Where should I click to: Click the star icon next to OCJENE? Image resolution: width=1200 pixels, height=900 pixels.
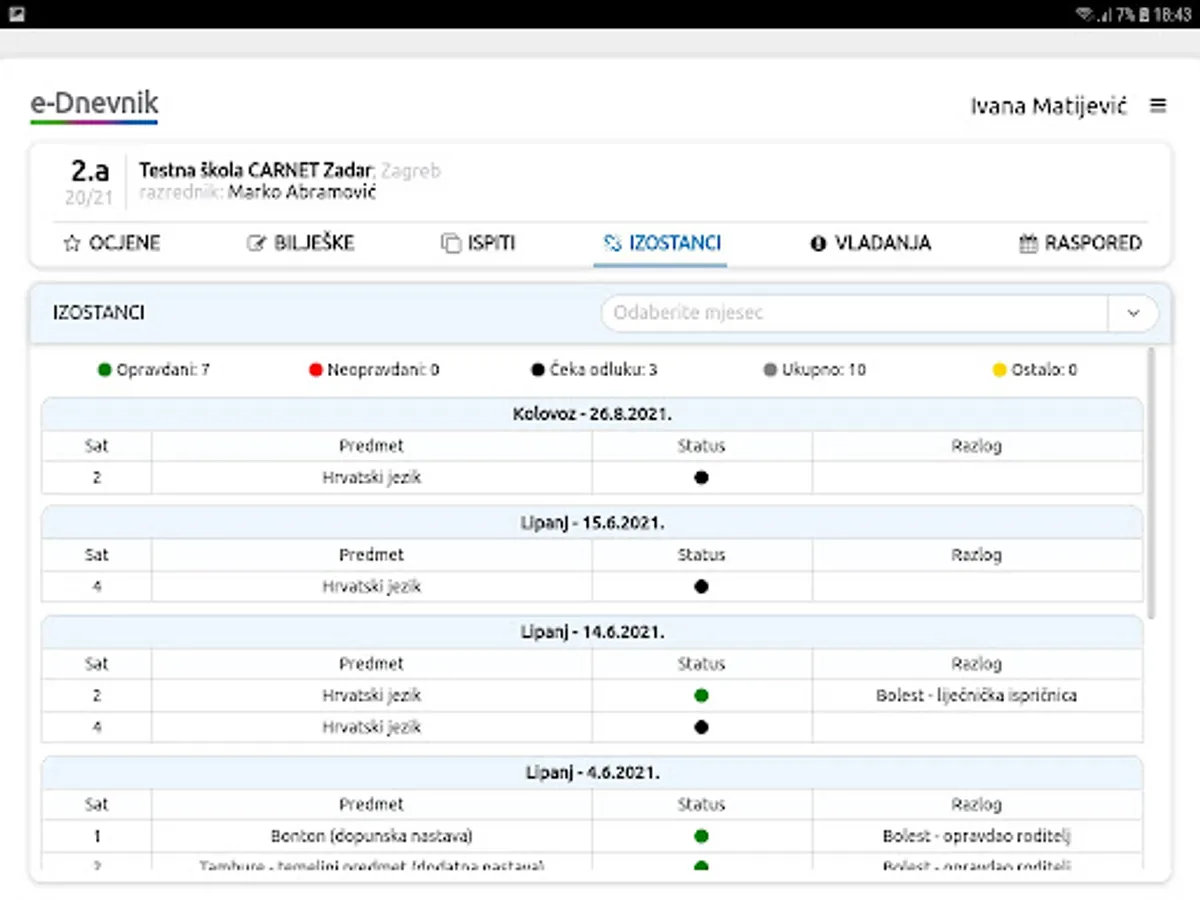(x=71, y=243)
